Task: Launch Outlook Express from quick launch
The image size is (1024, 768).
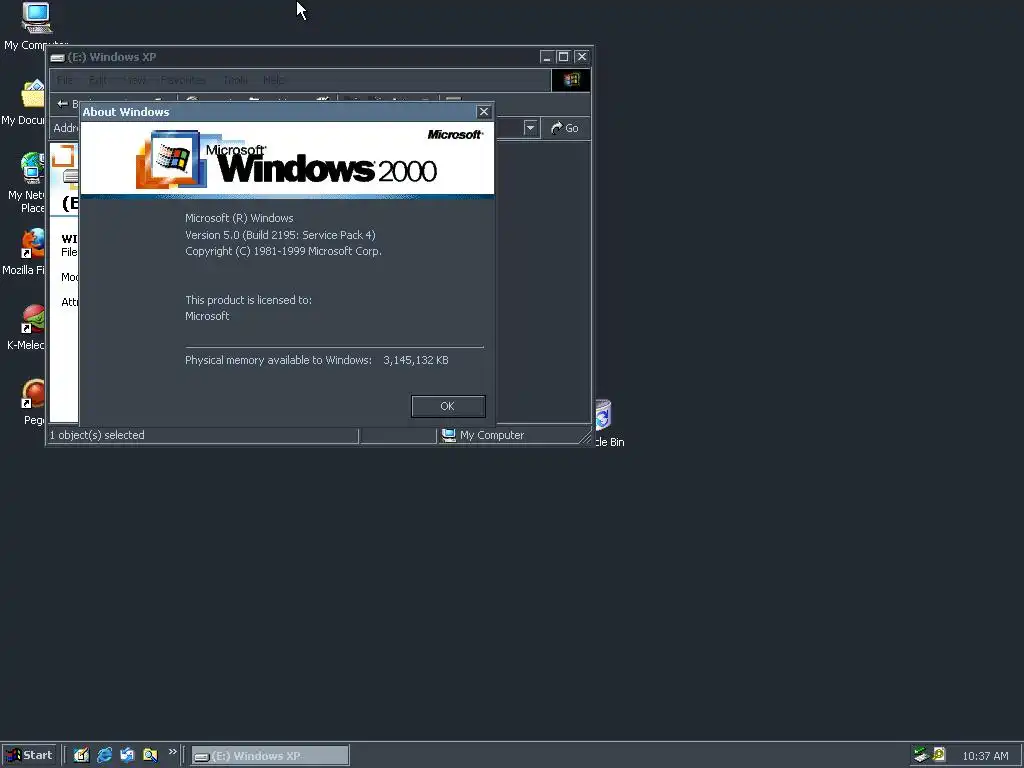Action: 127,755
